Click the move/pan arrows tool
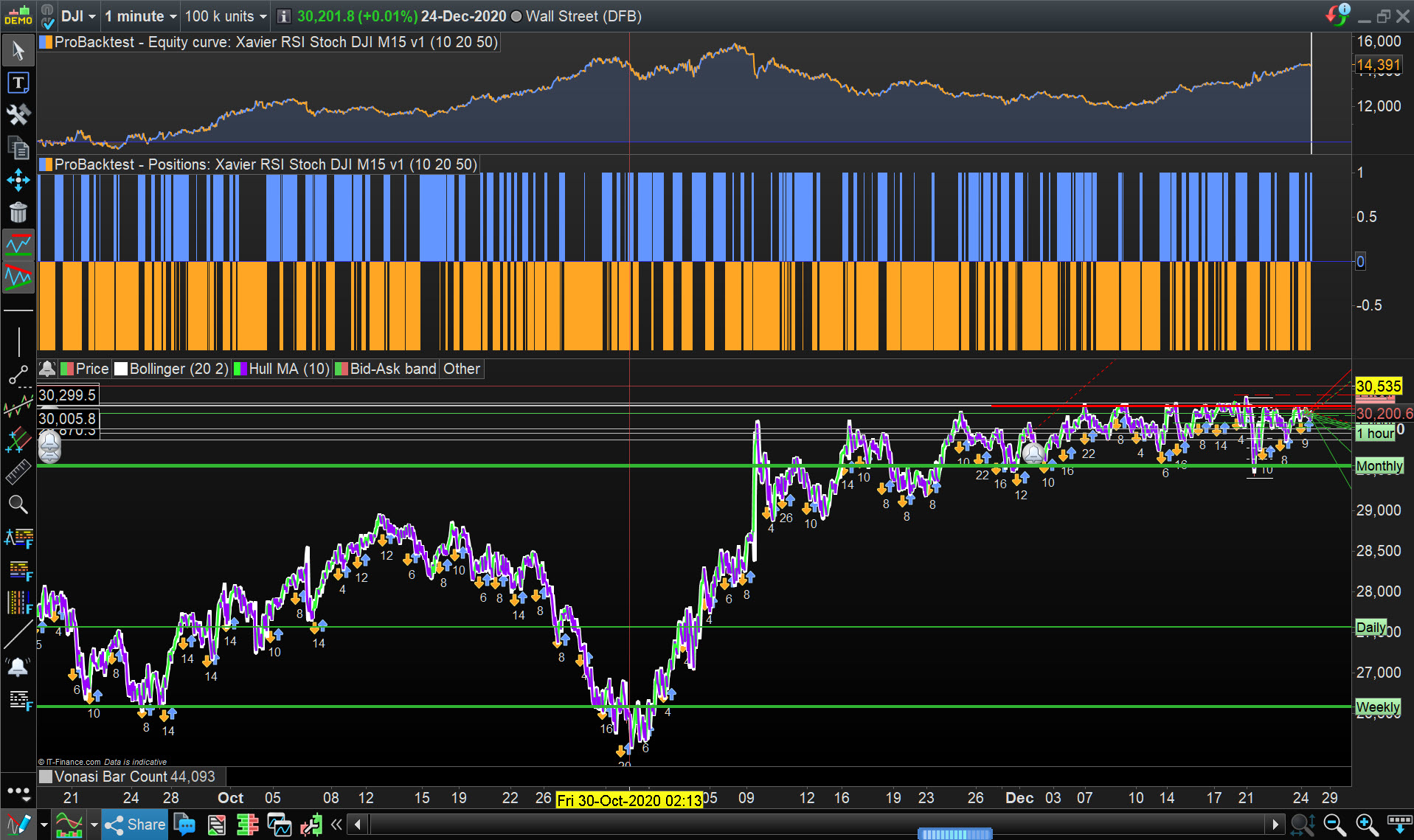 pos(18,180)
